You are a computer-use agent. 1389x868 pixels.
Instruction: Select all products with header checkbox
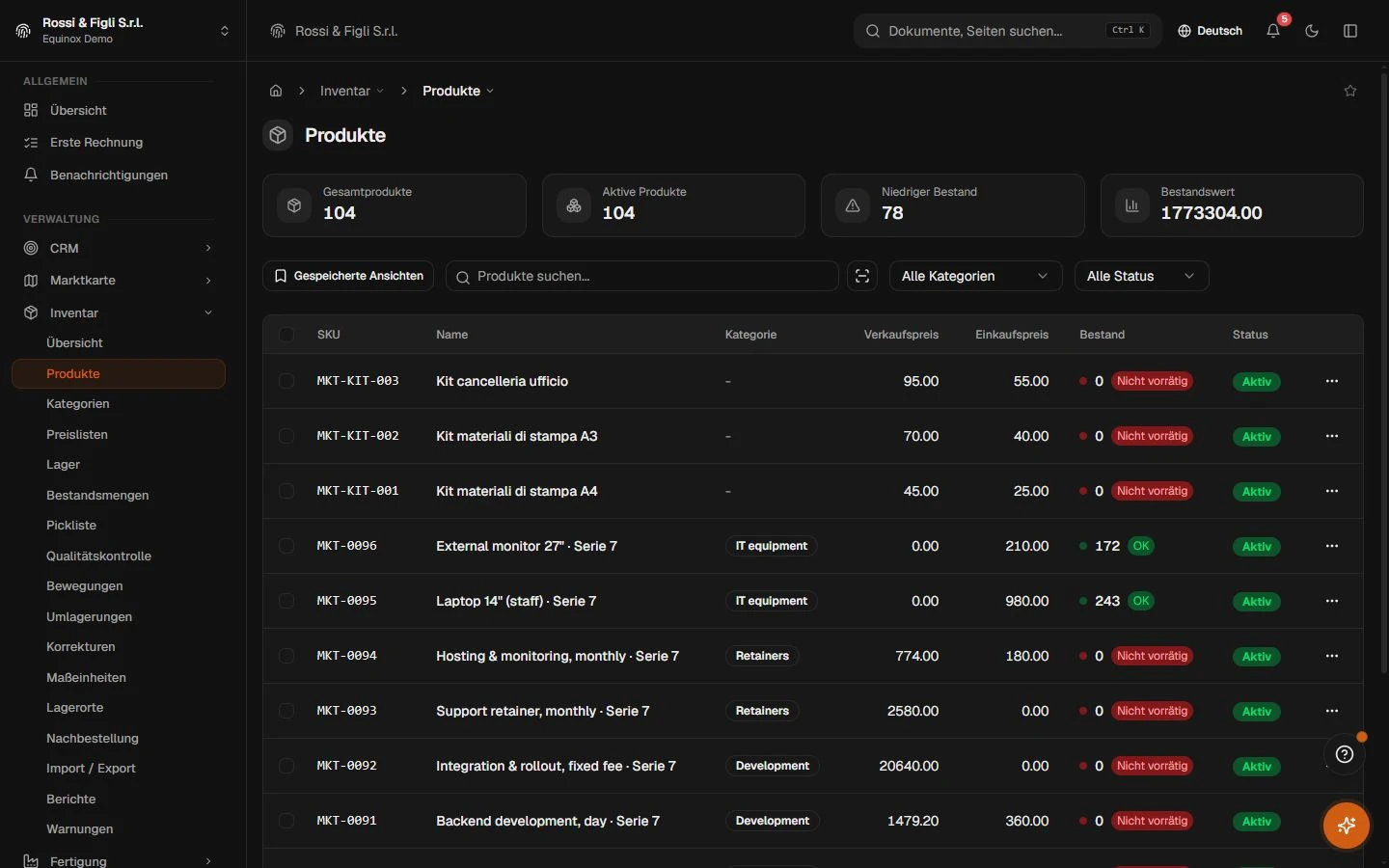click(x=286, y=335)
